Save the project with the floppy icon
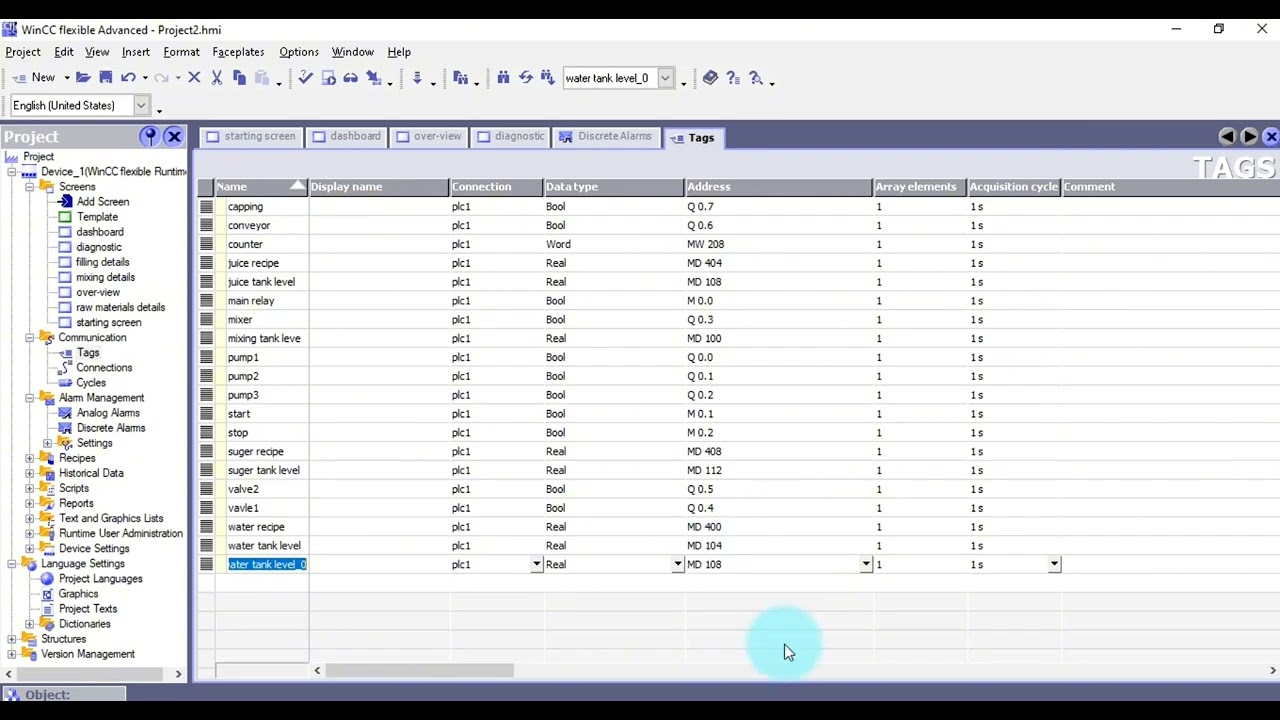Image resolution: width=1280 pixels, height=720 pixels. coord(105,77)
